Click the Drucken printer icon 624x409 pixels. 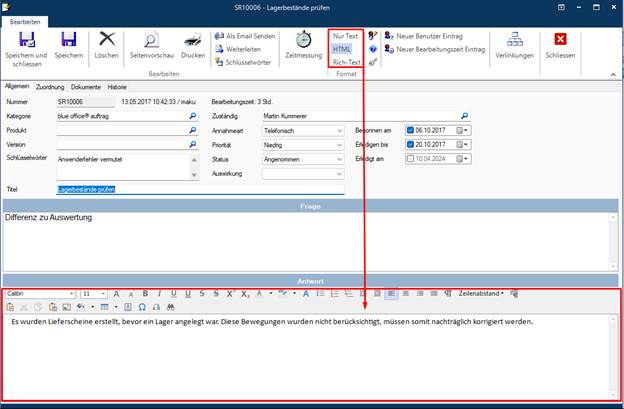(x=193, y=40)
